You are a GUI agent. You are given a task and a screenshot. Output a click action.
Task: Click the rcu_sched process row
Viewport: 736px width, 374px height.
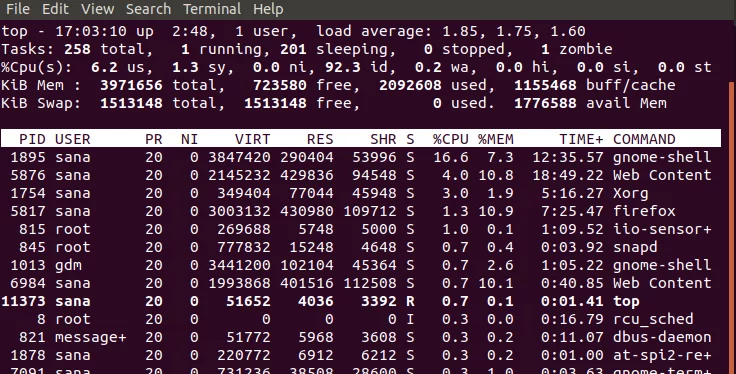click(360, 319)
